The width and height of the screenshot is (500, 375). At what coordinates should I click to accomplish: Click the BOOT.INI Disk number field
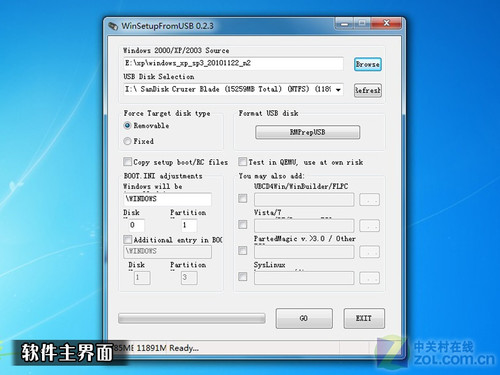(137, 225)
